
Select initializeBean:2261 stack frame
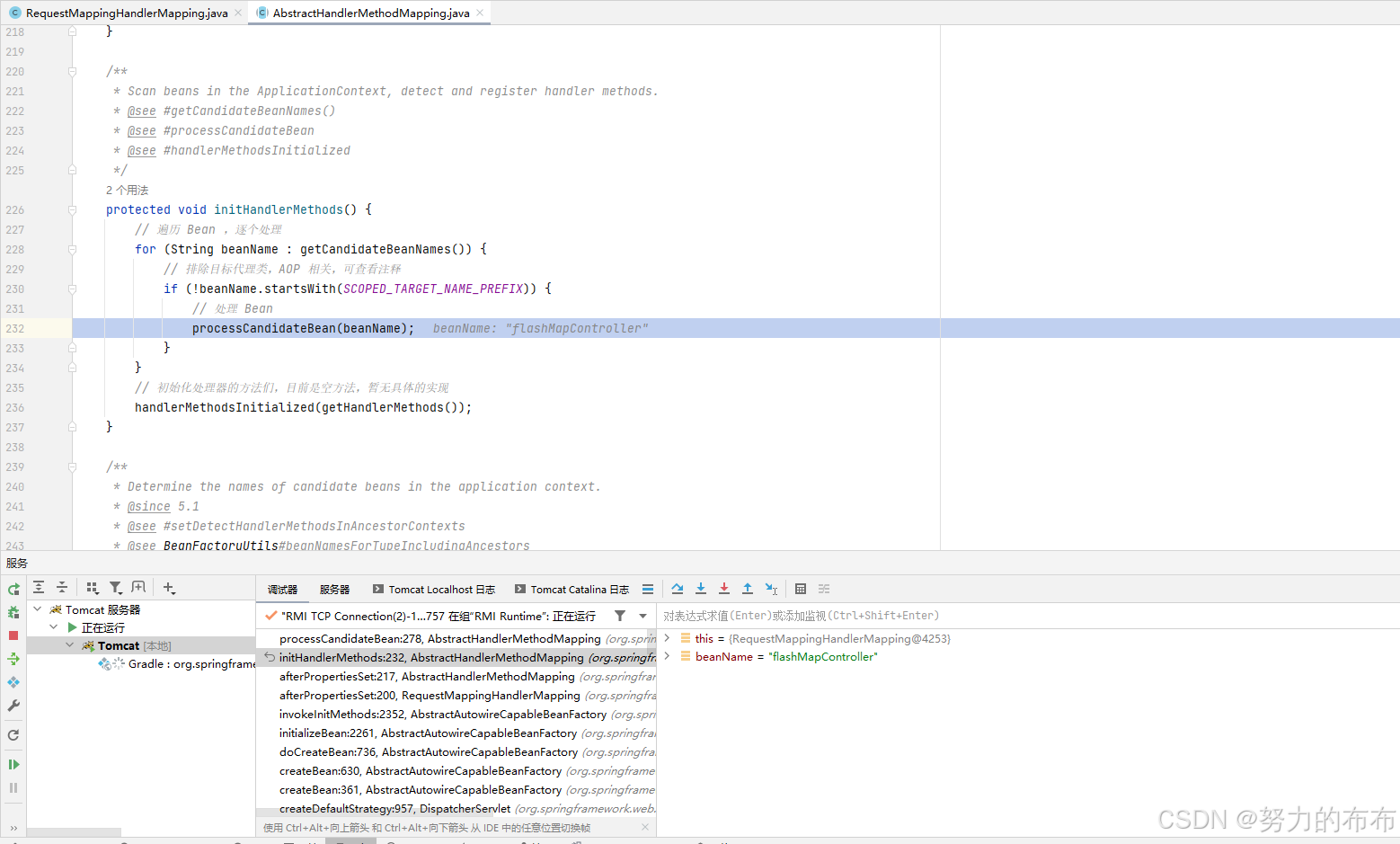click(x=456, y=733)
